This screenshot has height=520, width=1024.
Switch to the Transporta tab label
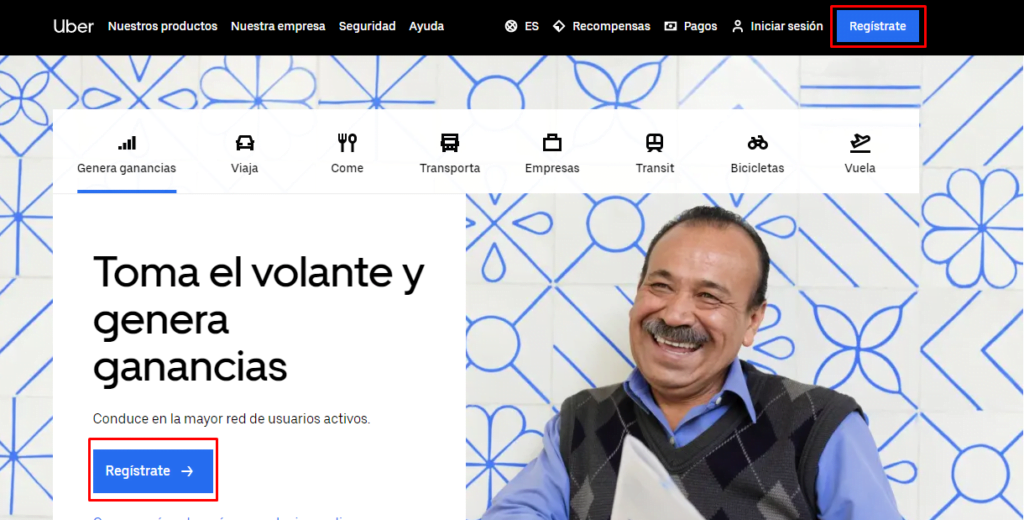pos(449,168)
